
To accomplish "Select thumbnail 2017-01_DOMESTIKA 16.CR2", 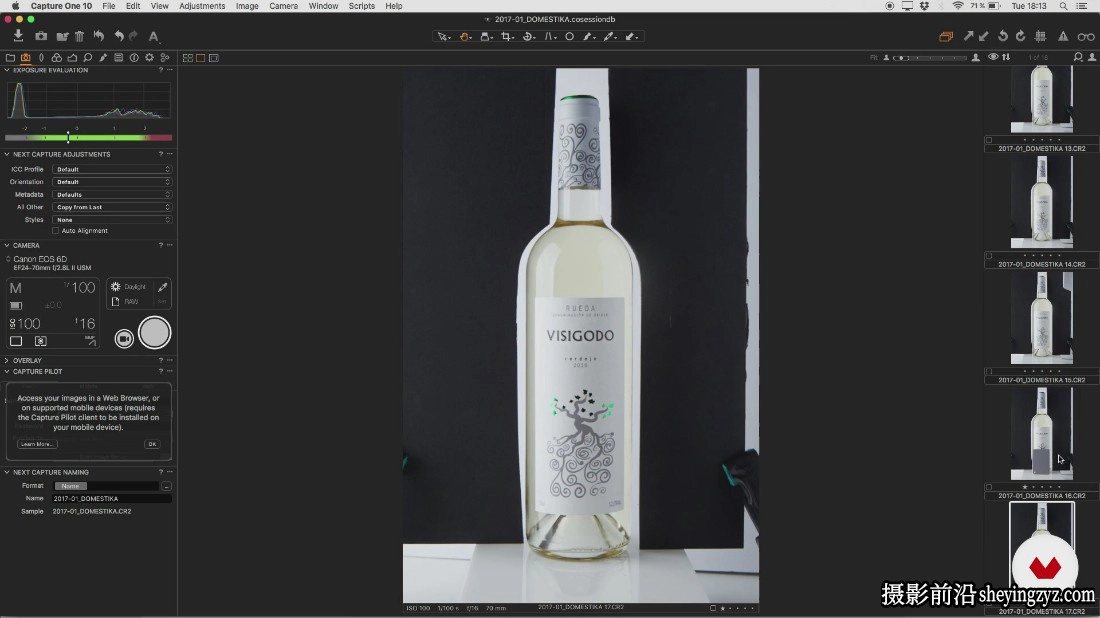I will tap(1042, 434).
